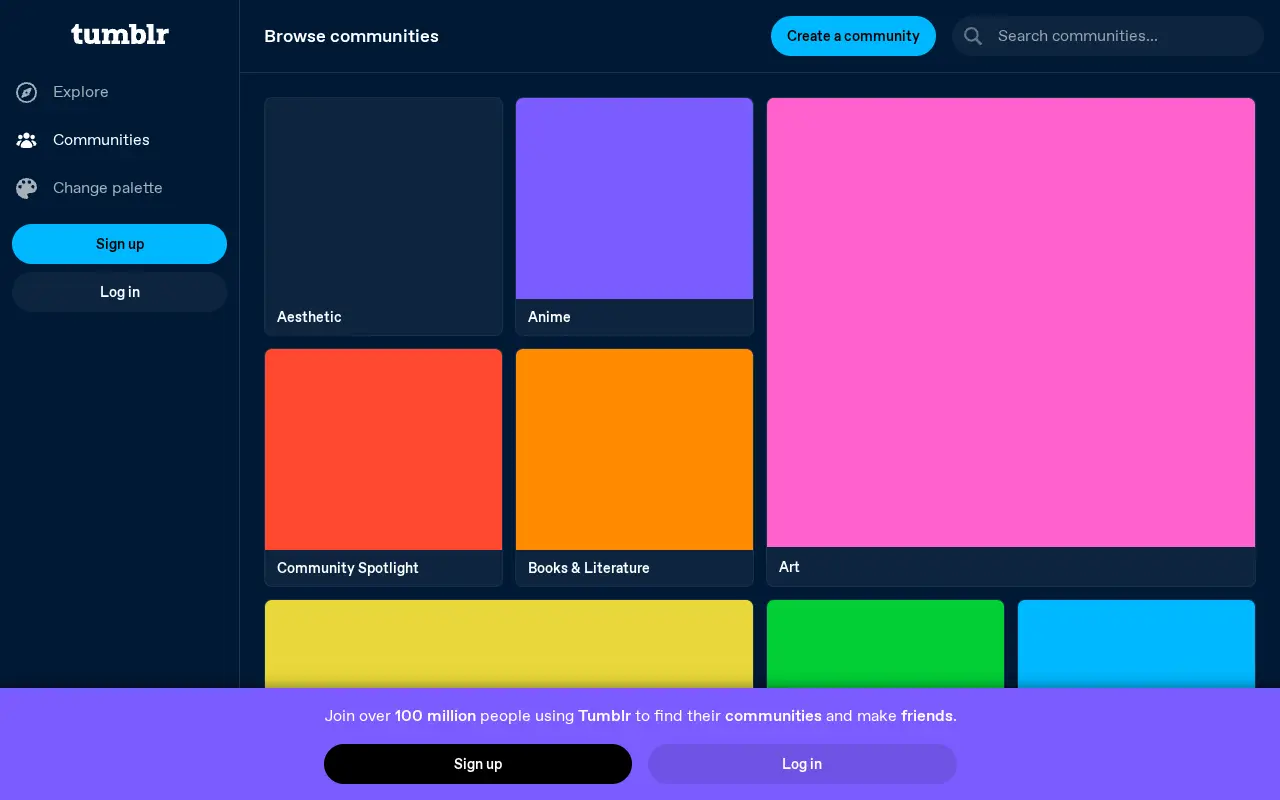Click Sign up in the left sidebar
The image size is (1280, 800).
tap(120, 244)
